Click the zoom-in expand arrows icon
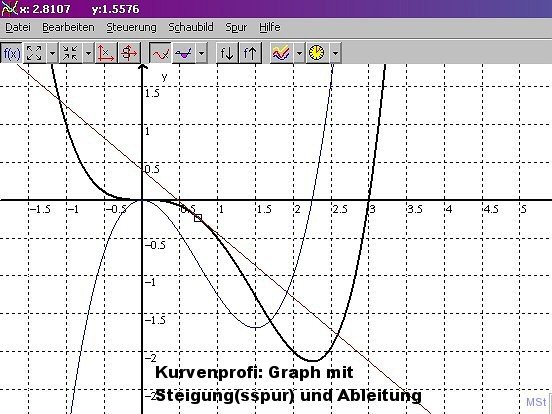The width and height of the screenshot is (552, 414). 34,53
